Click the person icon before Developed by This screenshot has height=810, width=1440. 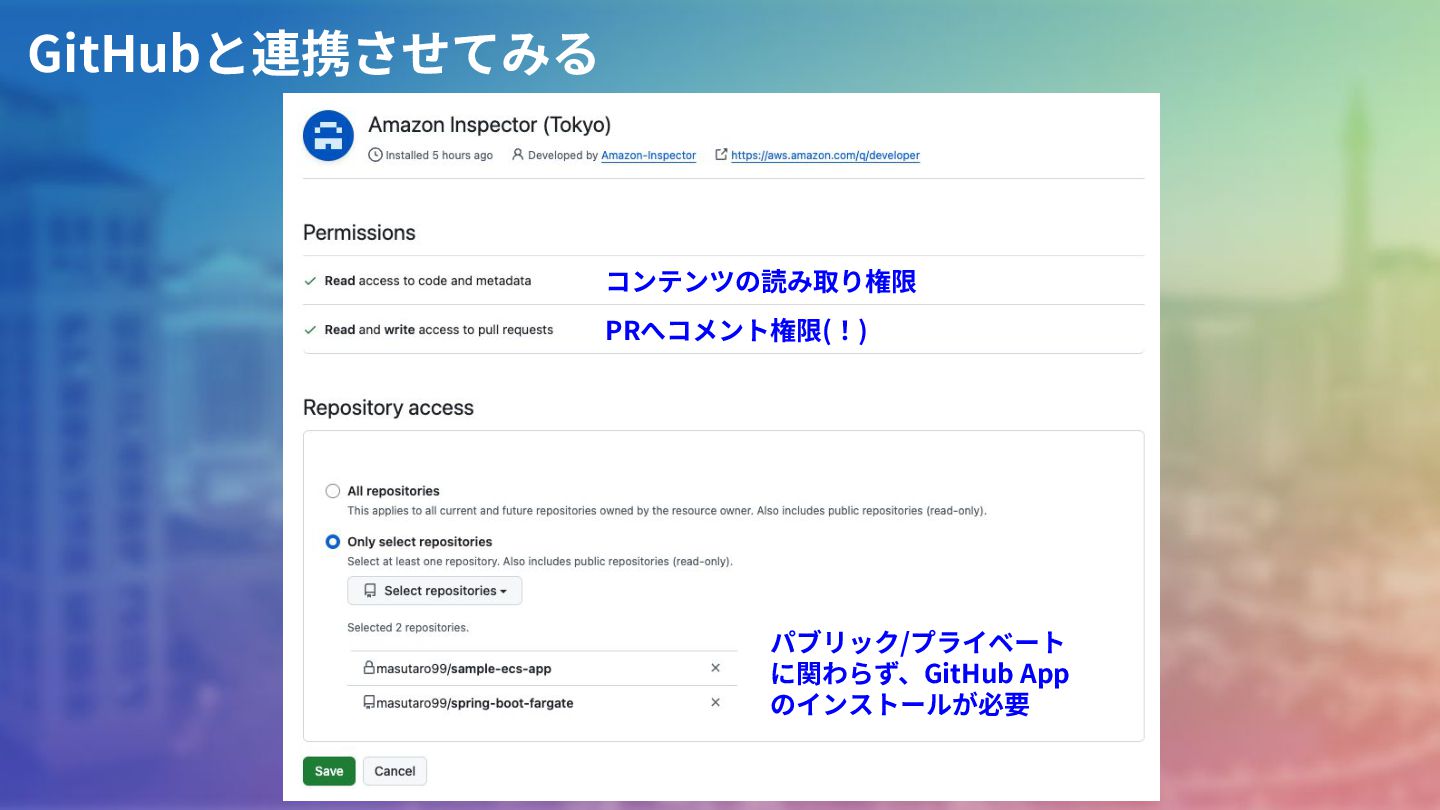tap(518, 155)
